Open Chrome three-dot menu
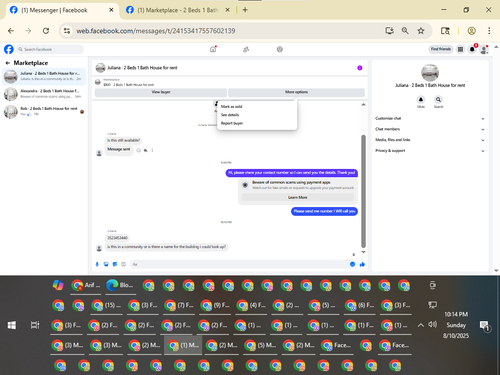The height and width of the screenshot is (375, 500). 489,31
